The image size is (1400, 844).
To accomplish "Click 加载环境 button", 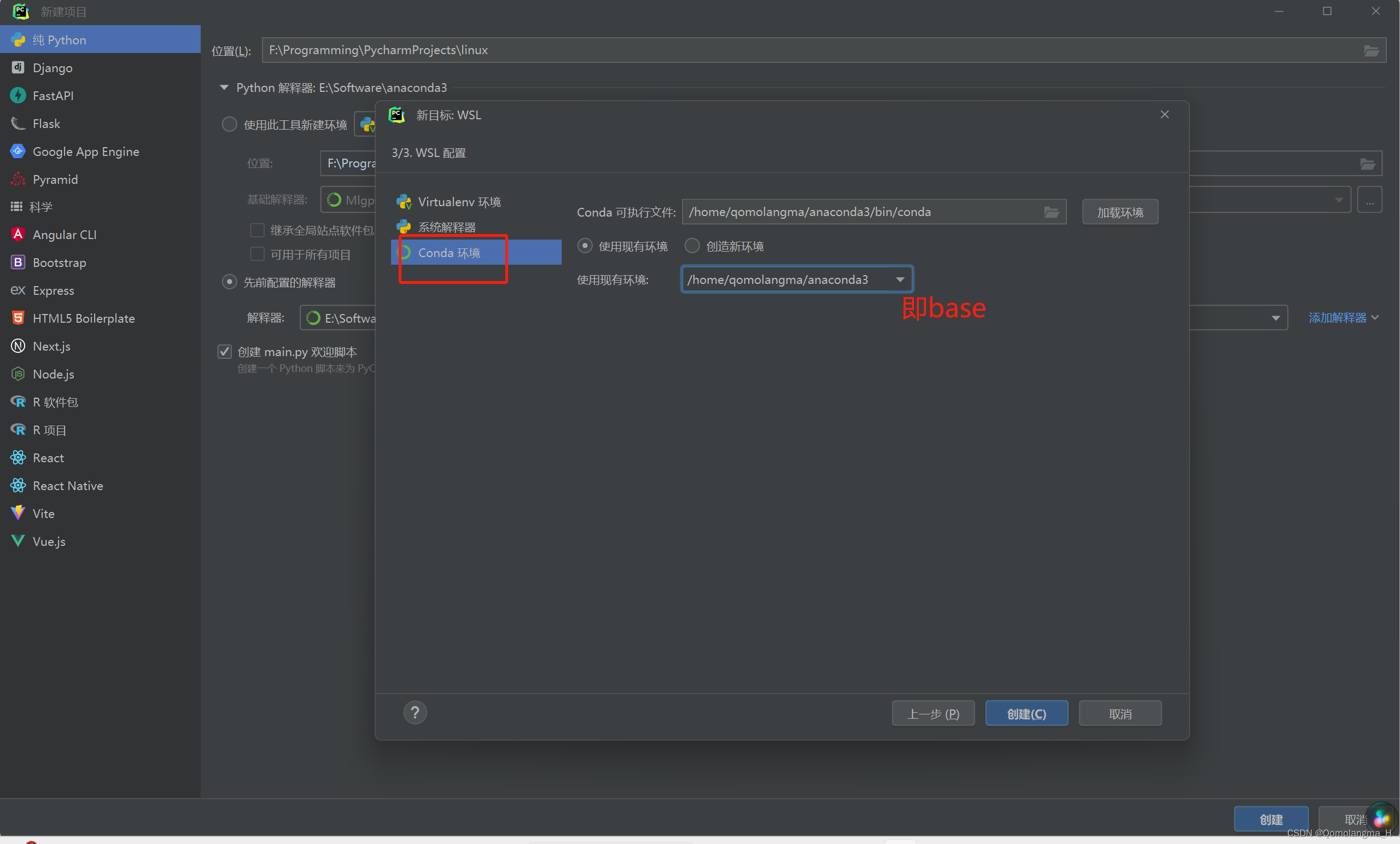I will 1119,213.
